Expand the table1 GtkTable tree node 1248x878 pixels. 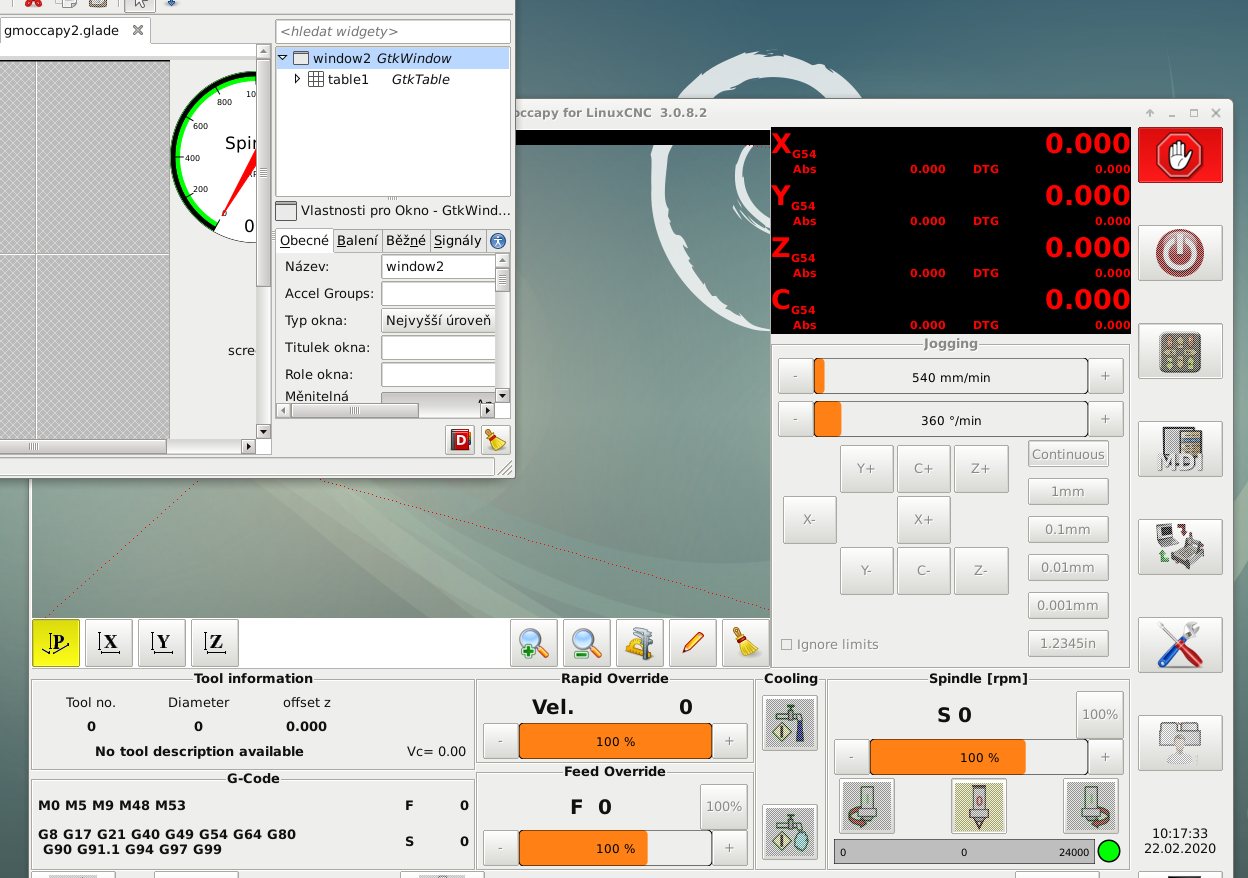point(297,79)
